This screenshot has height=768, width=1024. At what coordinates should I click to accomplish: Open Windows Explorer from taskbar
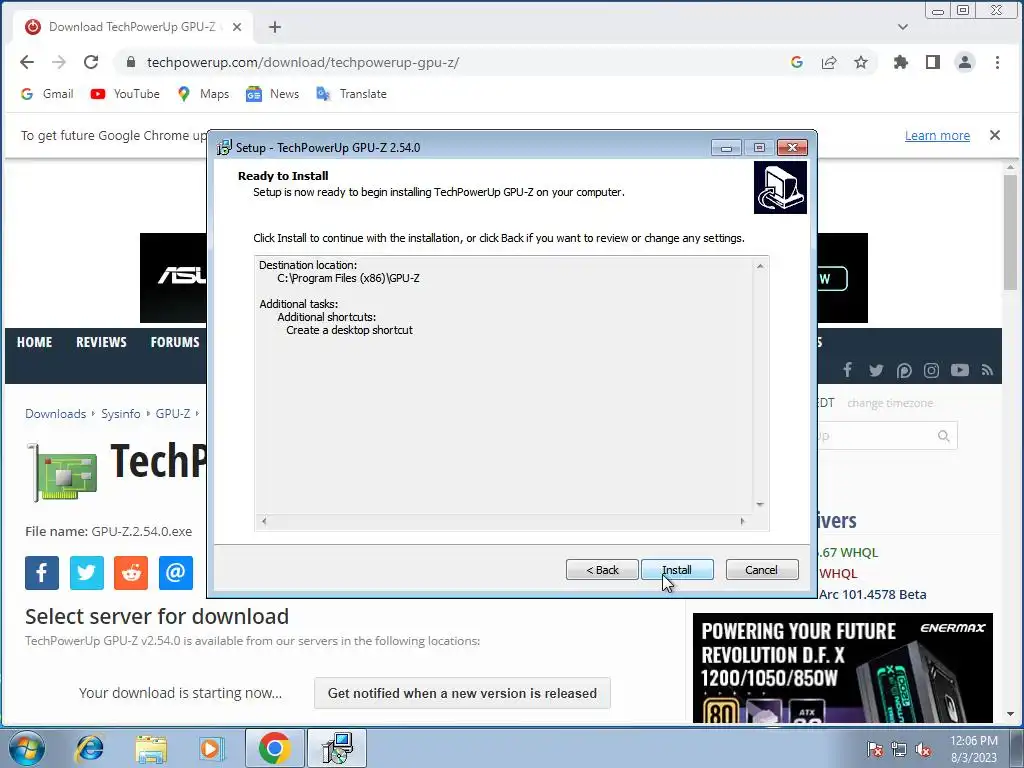tap(151, 748)
